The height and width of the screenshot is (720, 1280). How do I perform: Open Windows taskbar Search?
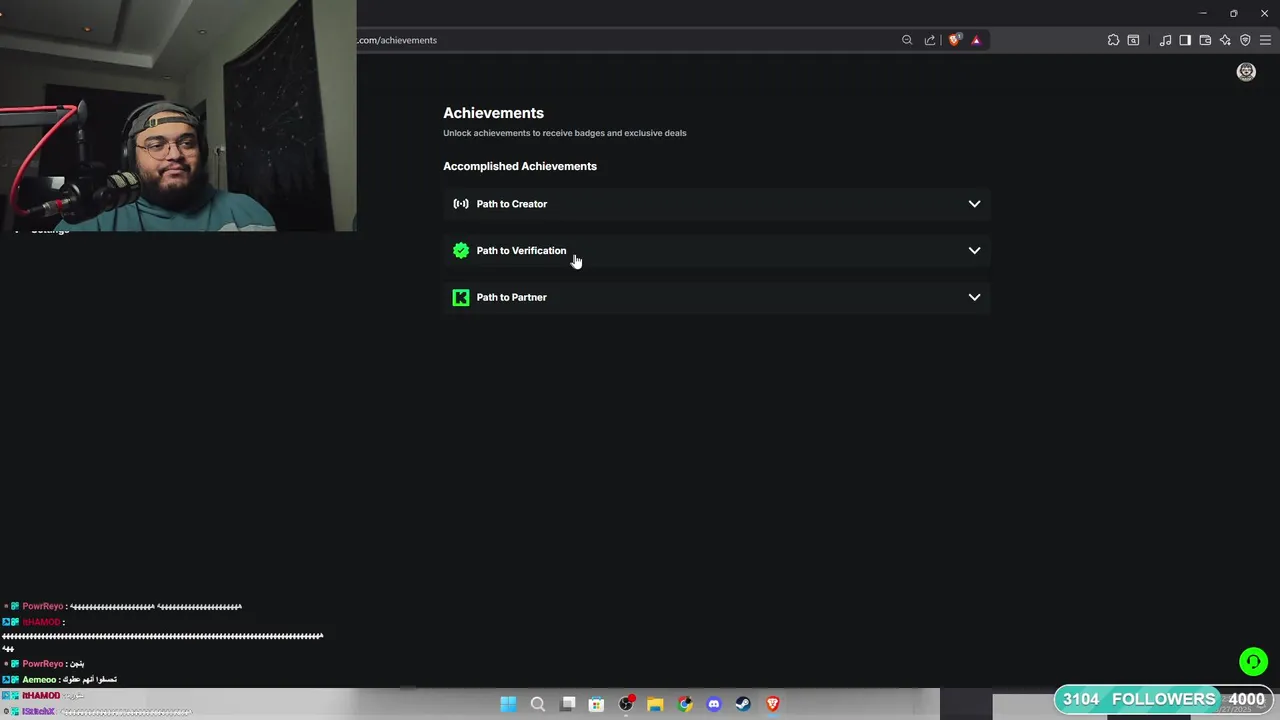coord(537,704)
